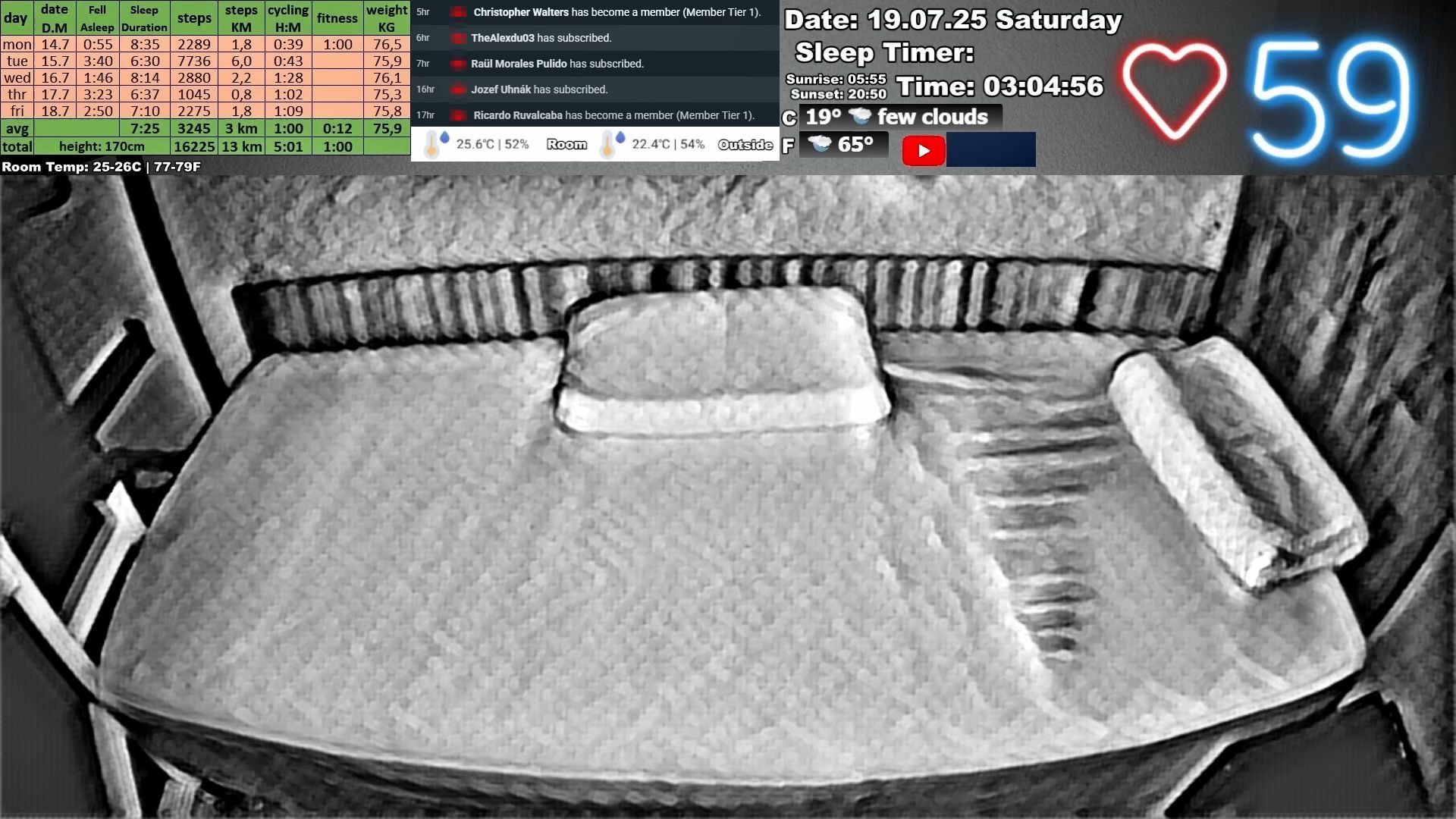Click the 'Date: 19.07.25 Saturday' text
The height and width of the screenshot is (819, 1456).
952,20
